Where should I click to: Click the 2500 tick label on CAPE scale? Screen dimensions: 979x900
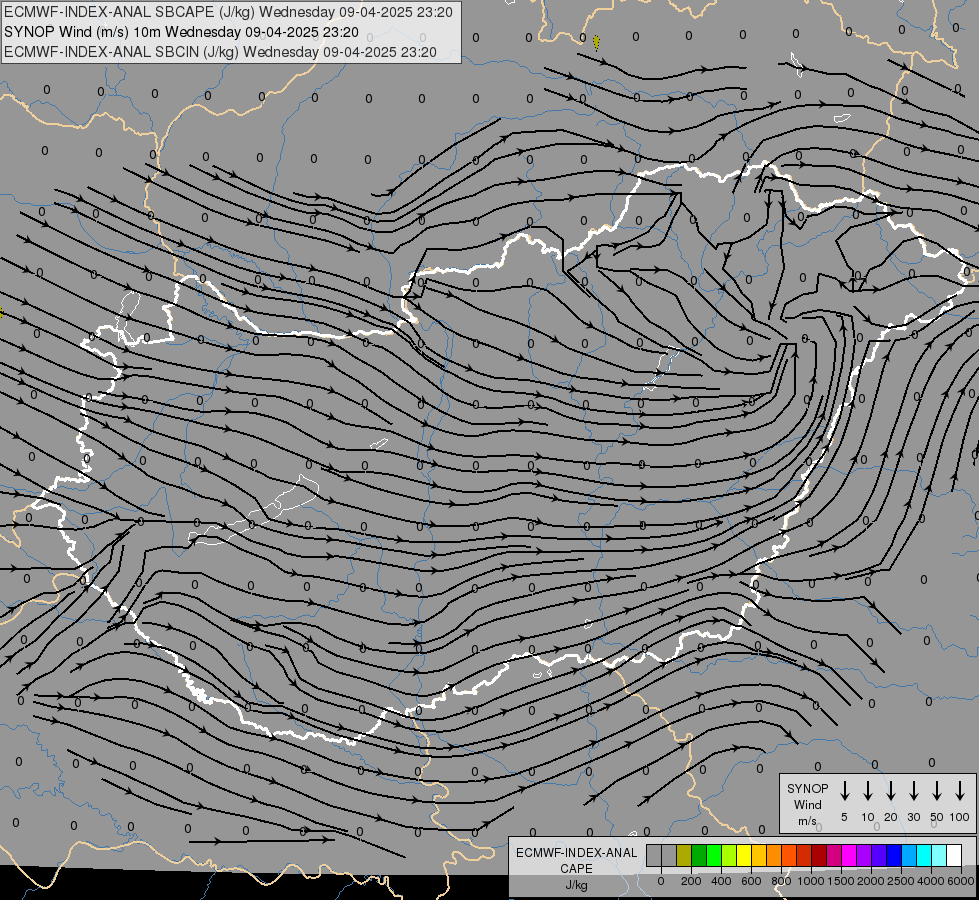coord(901,881)
